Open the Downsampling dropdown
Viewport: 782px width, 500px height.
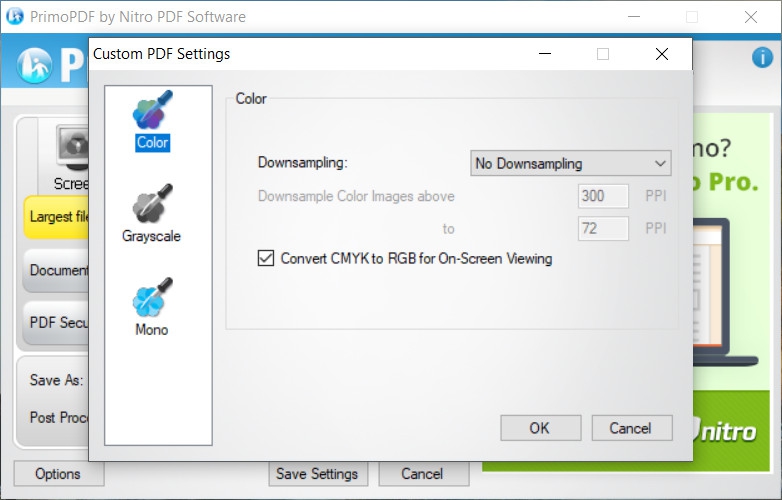tap(570, 163)
